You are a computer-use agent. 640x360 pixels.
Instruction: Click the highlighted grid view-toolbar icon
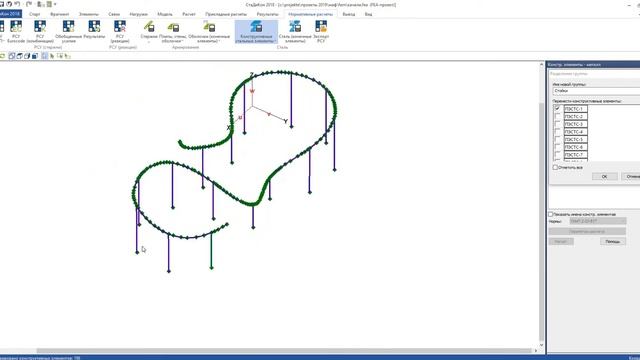coord(44,56)
